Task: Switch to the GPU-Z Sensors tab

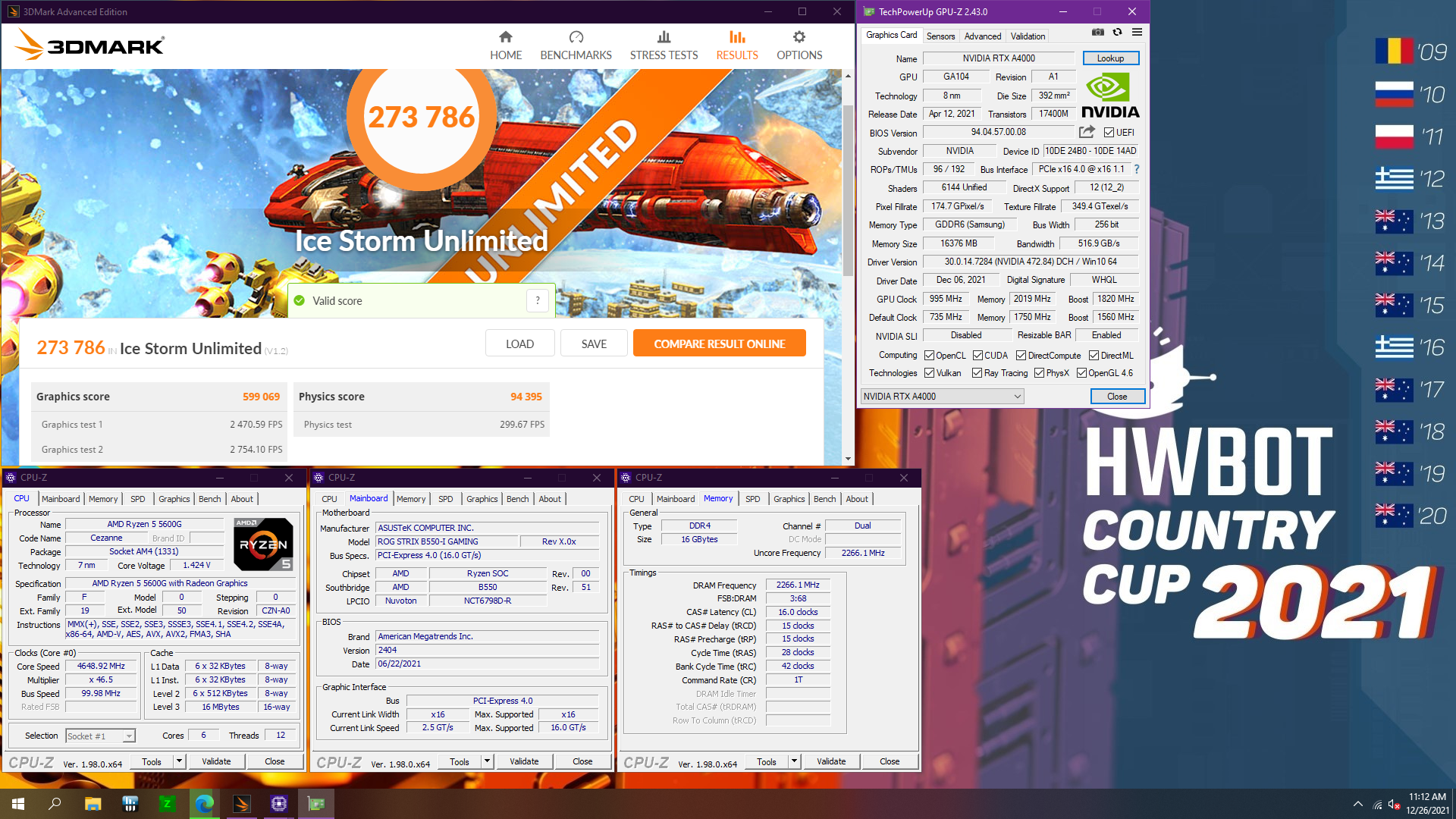Action: click(940, 36)
